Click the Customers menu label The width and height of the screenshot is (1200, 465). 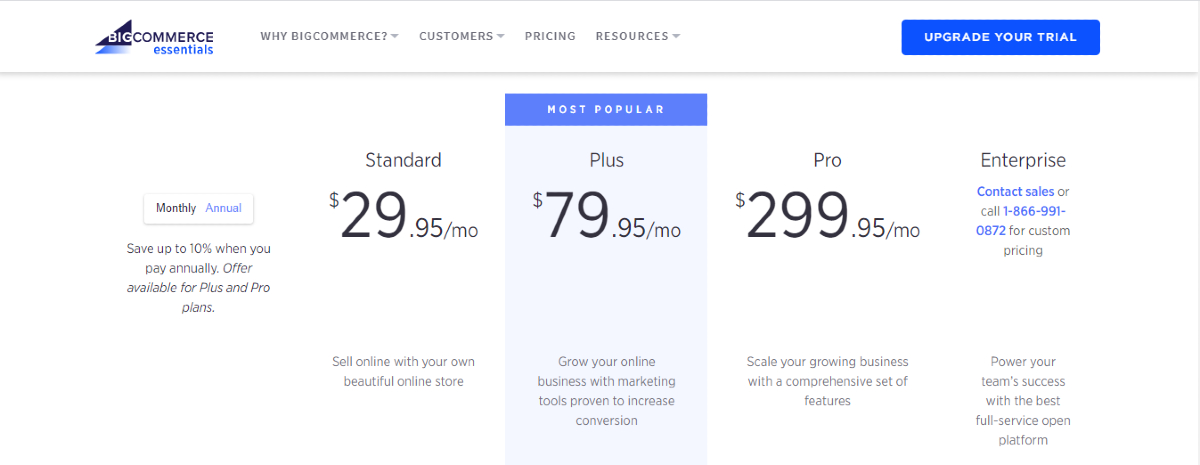(456, 36)
